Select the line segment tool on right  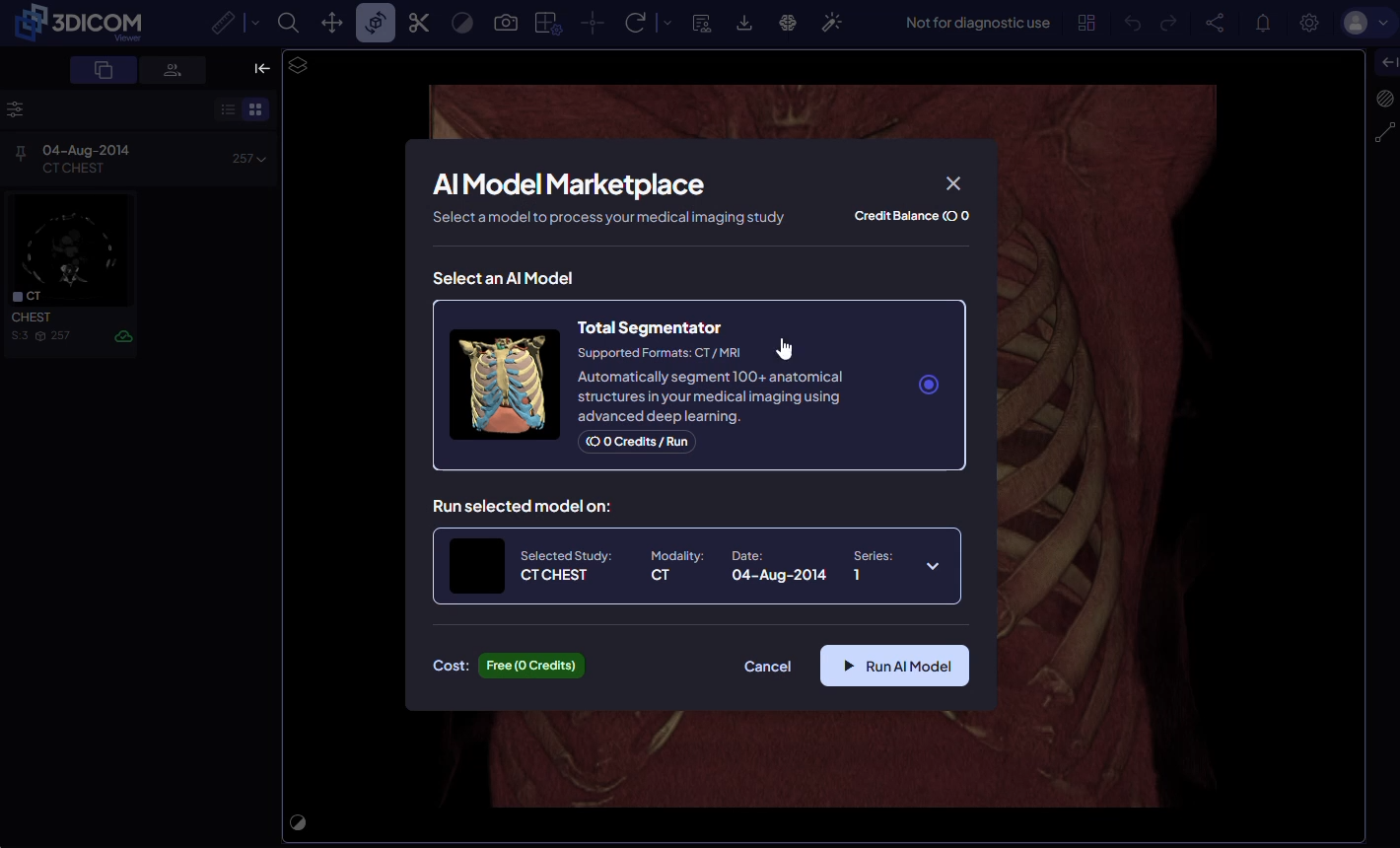click(1385, 132)
